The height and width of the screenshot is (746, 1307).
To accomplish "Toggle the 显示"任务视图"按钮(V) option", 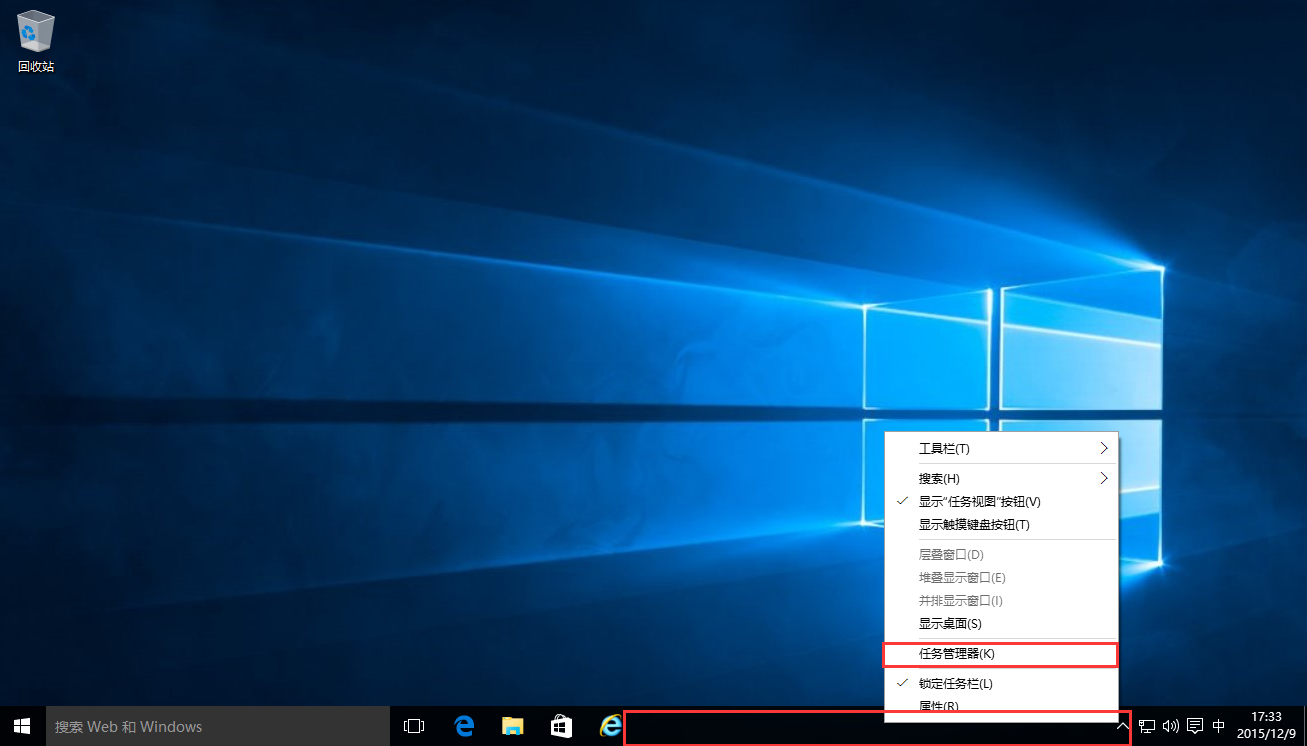I will [1001, 501].
